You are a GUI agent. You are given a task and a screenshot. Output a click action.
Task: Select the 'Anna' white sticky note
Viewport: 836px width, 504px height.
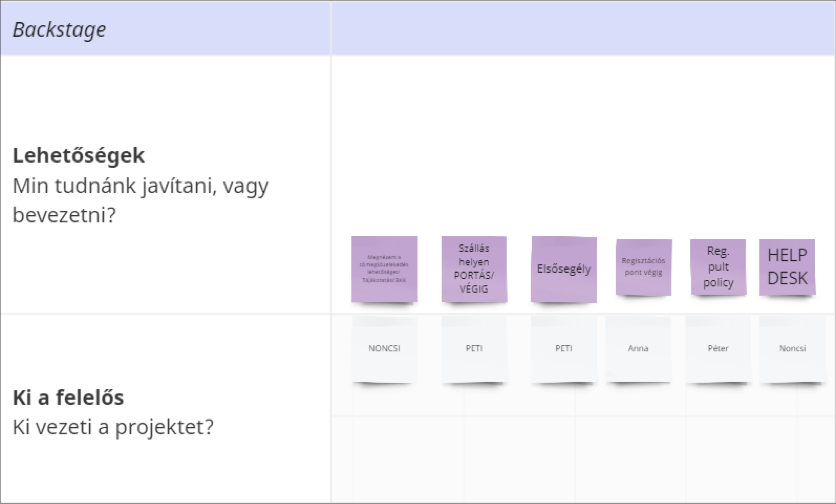pos(638,350)
